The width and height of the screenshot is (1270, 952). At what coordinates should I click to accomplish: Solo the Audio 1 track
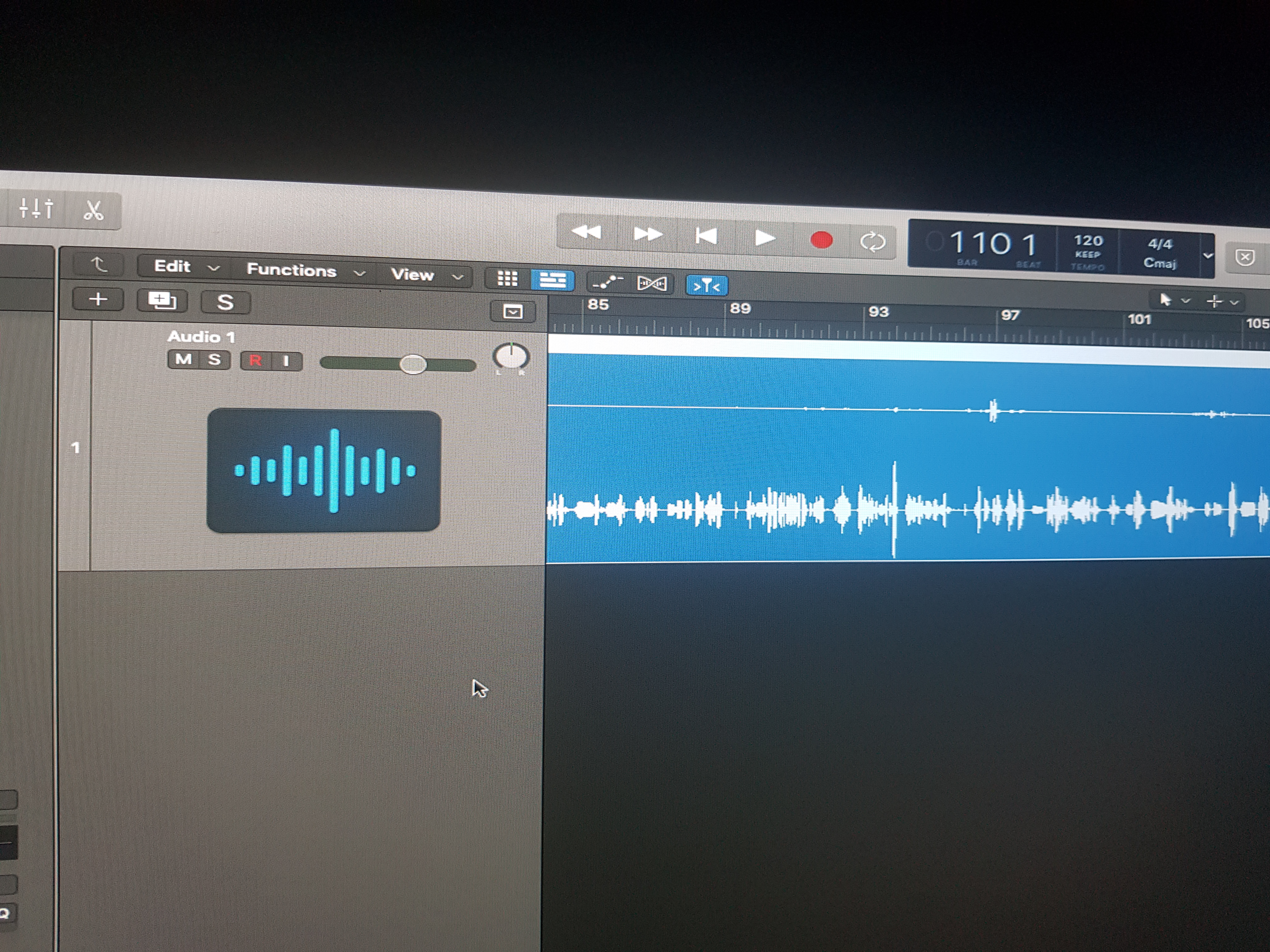(214, 360)
